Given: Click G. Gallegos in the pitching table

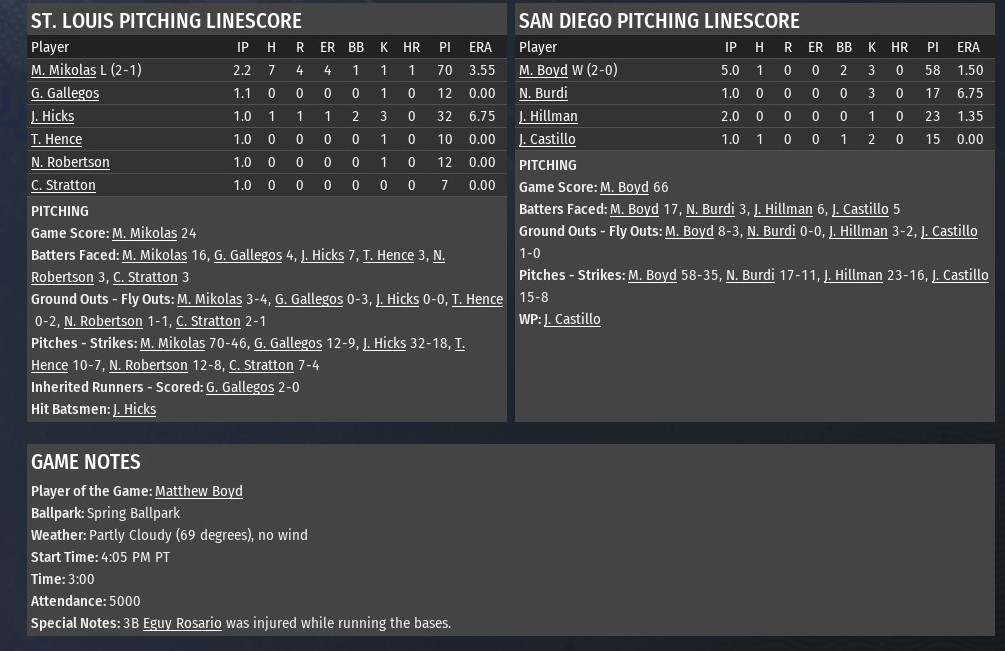Looking at the screenshot, I should click(65, 93).
